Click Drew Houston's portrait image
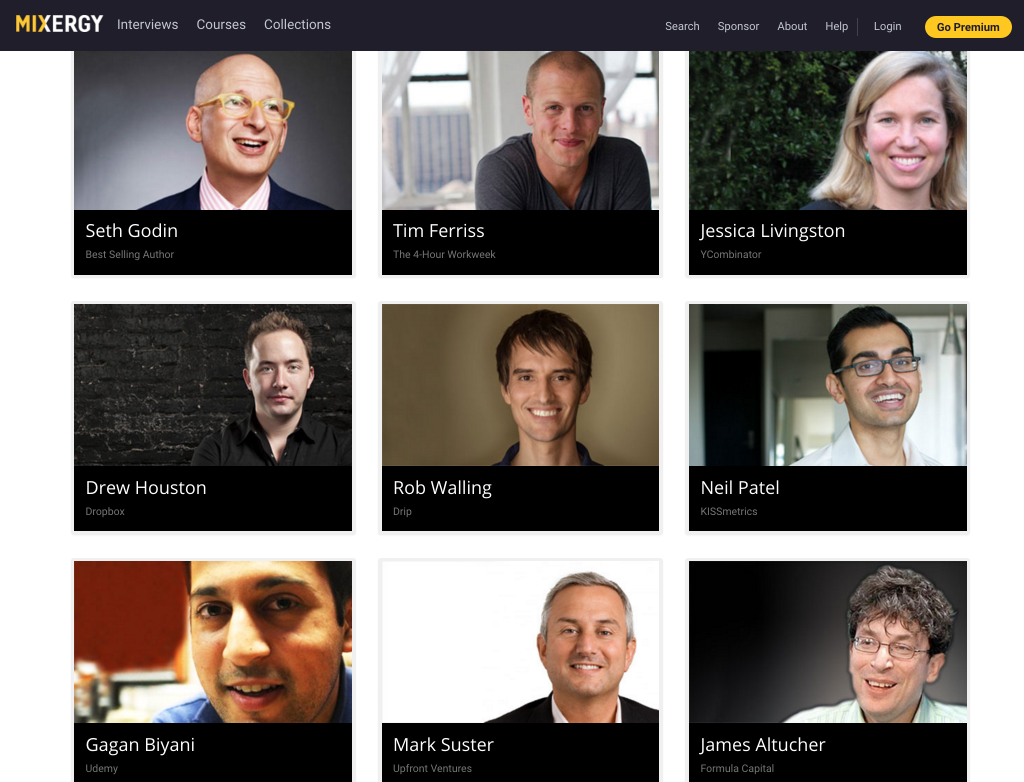The height and width of the screenshot is (782, 1024). point(213,385)
